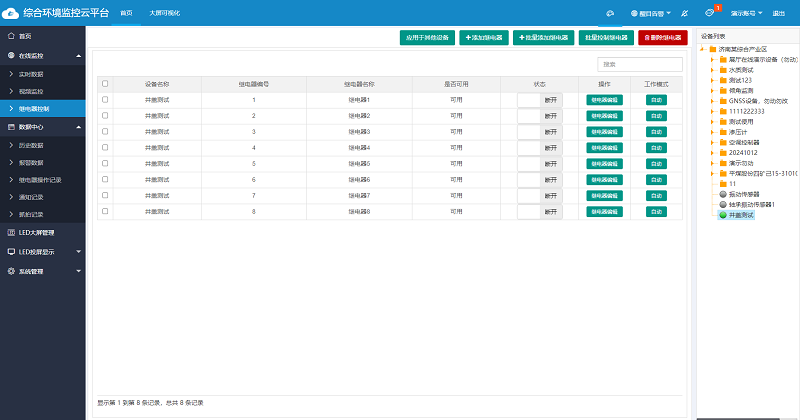Open 历史数据 in the sidebar menu
This screenshot has width=800, height=420.
(34, 146)
